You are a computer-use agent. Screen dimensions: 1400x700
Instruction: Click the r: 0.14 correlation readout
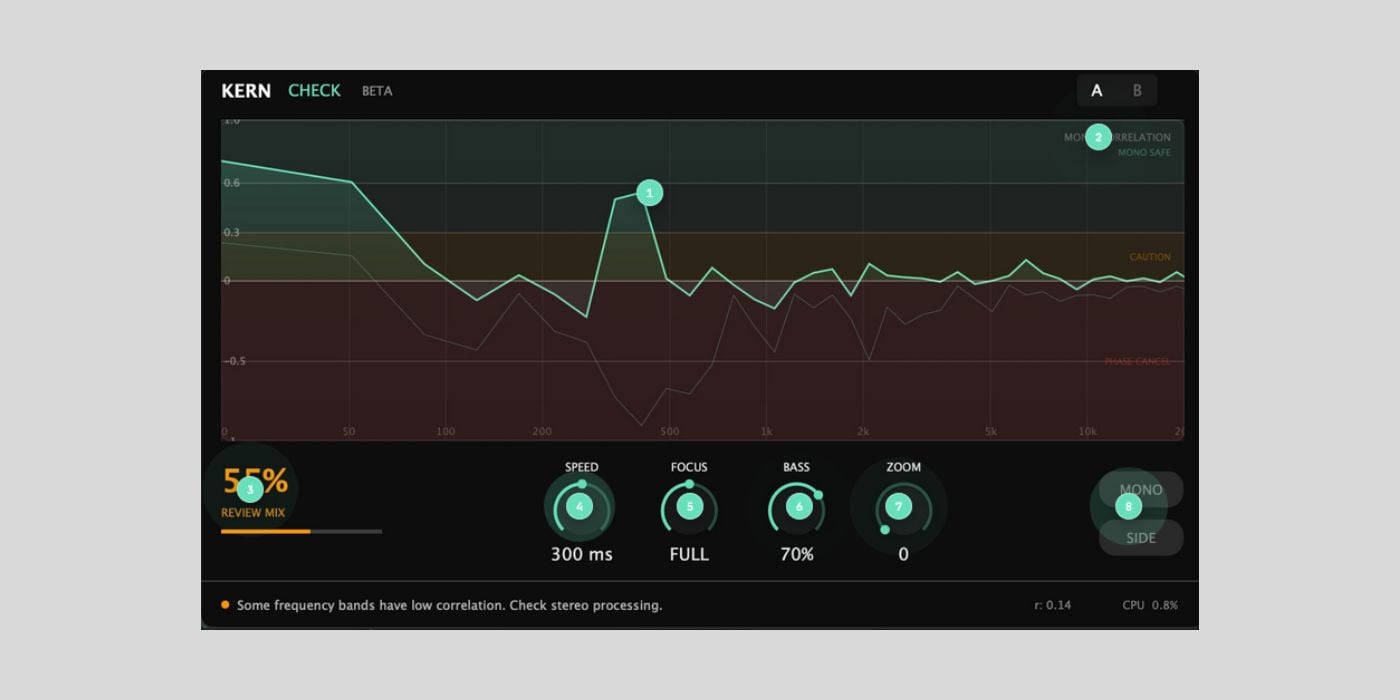(1050, 605)
